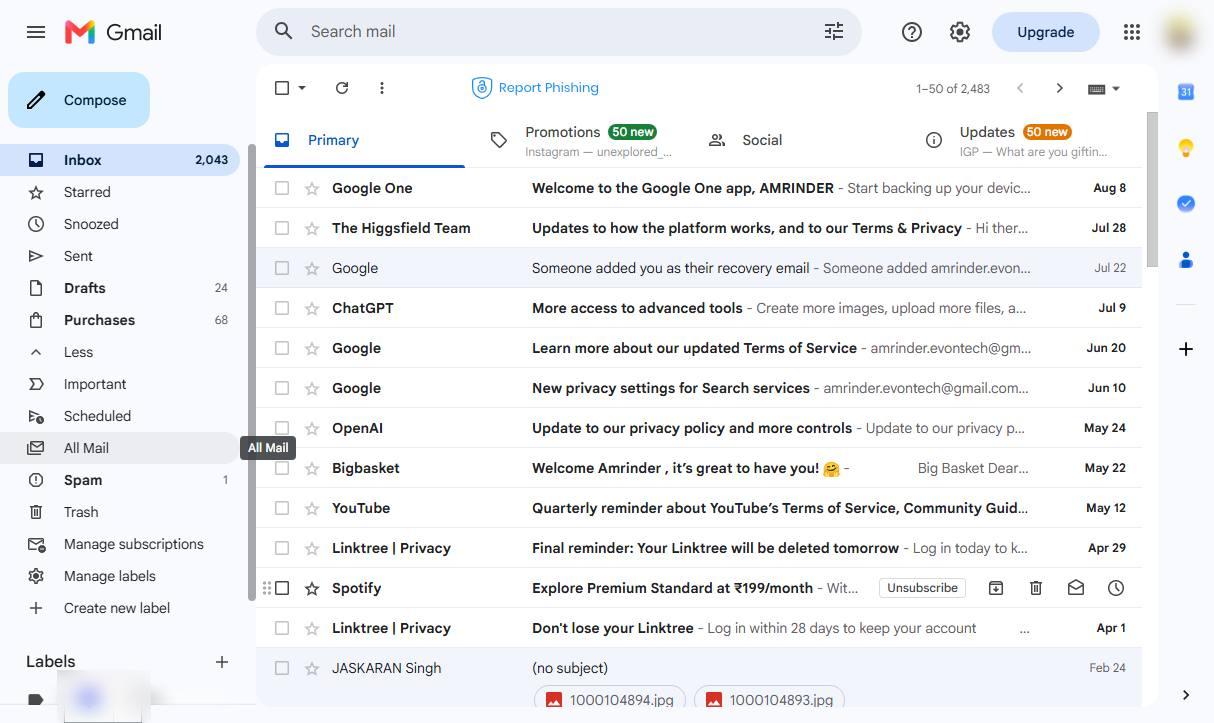
Task: Select the Higgsfield Team email checkbox
Action: point(282,228)
